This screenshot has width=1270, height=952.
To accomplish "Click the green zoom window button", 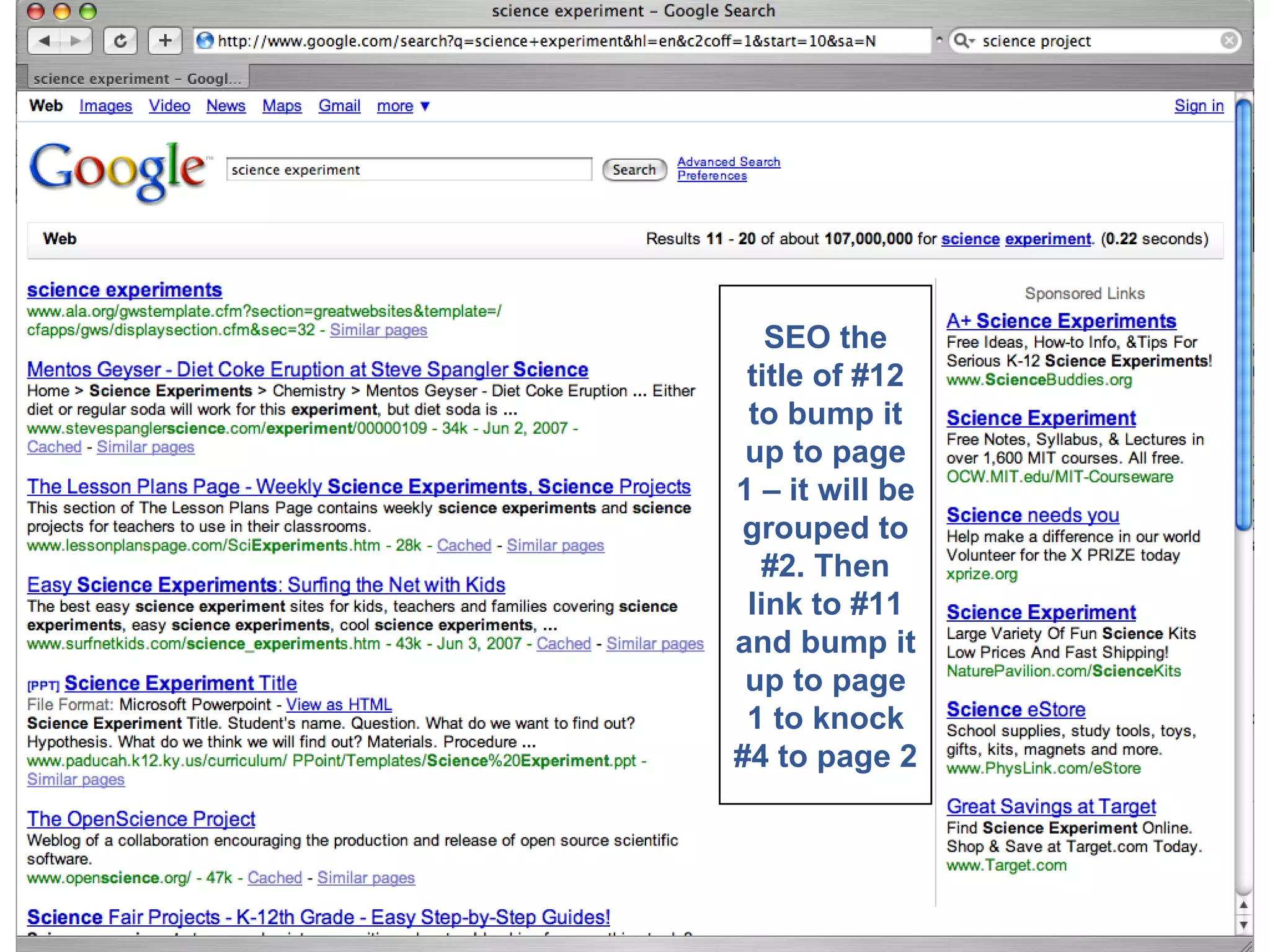I will tap(88, 11).
